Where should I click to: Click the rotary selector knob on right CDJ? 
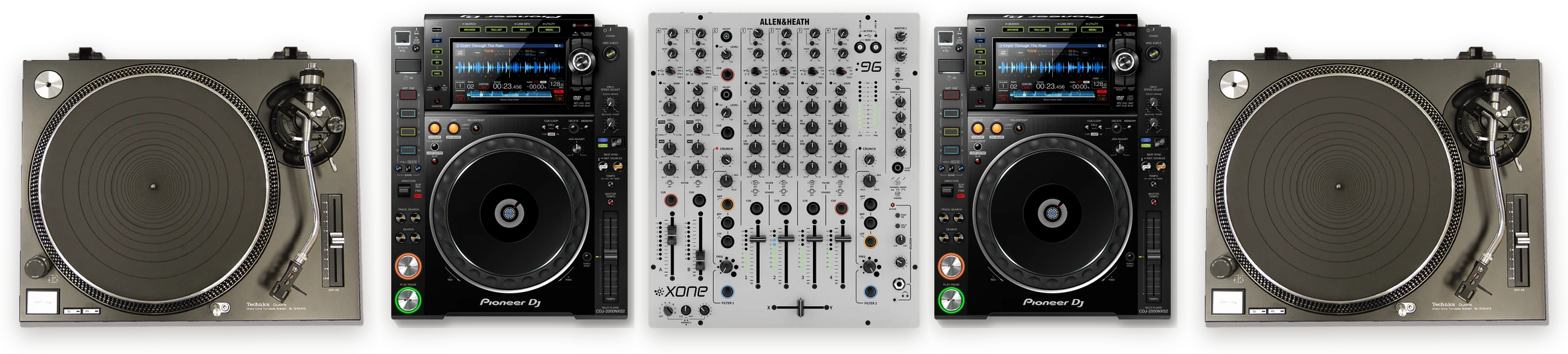coord(1124,61)
